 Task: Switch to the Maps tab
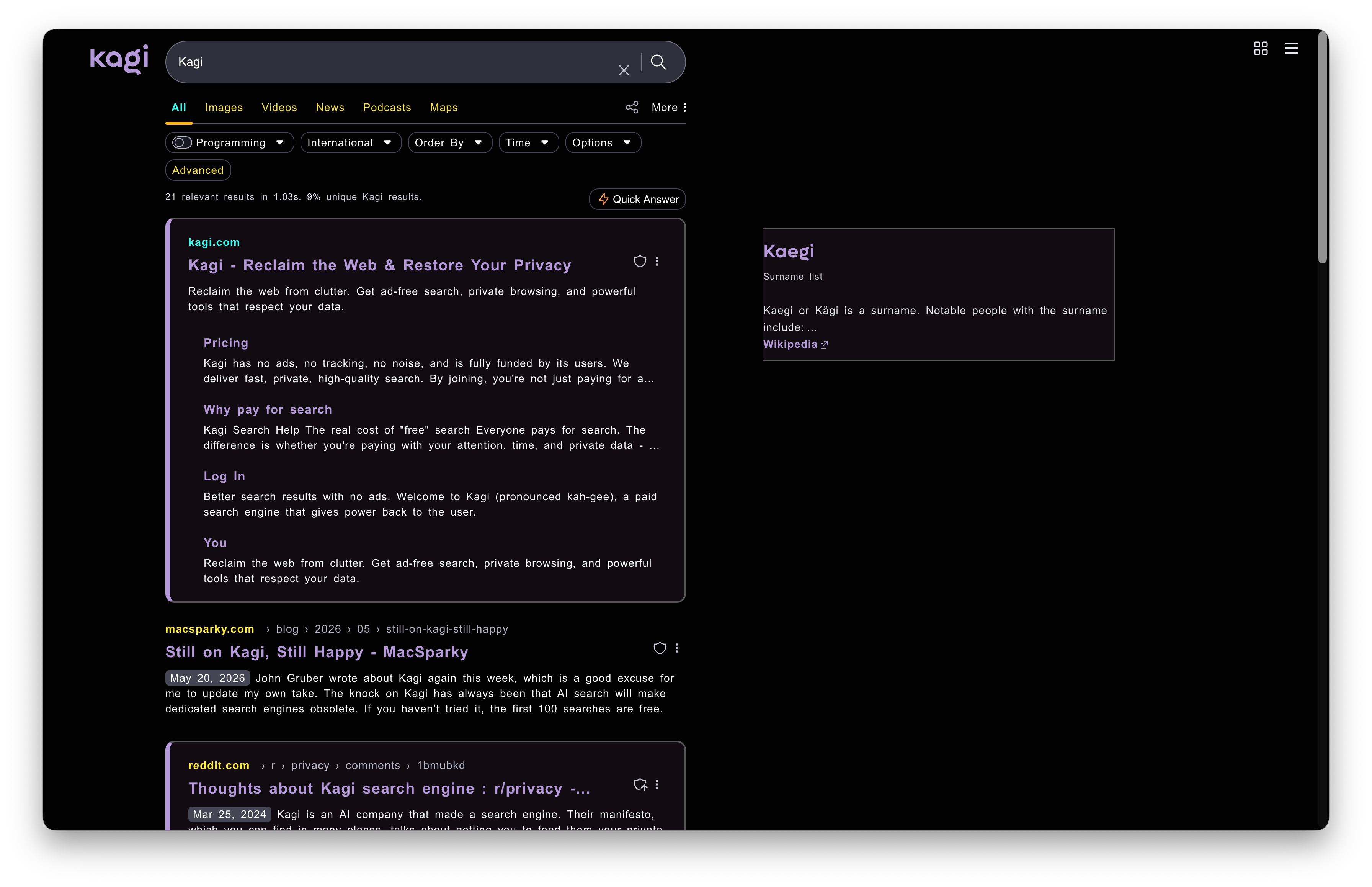click(x=444, y=108)
